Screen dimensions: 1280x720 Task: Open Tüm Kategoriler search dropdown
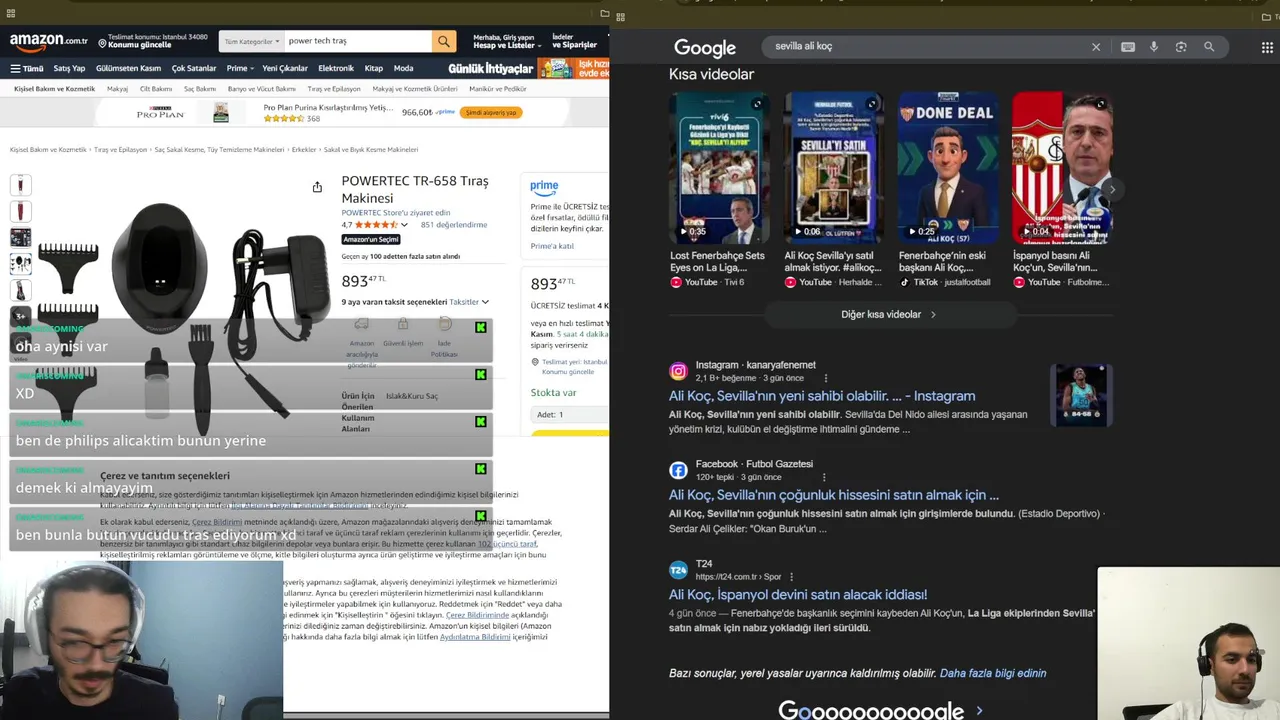click(251, 41)
